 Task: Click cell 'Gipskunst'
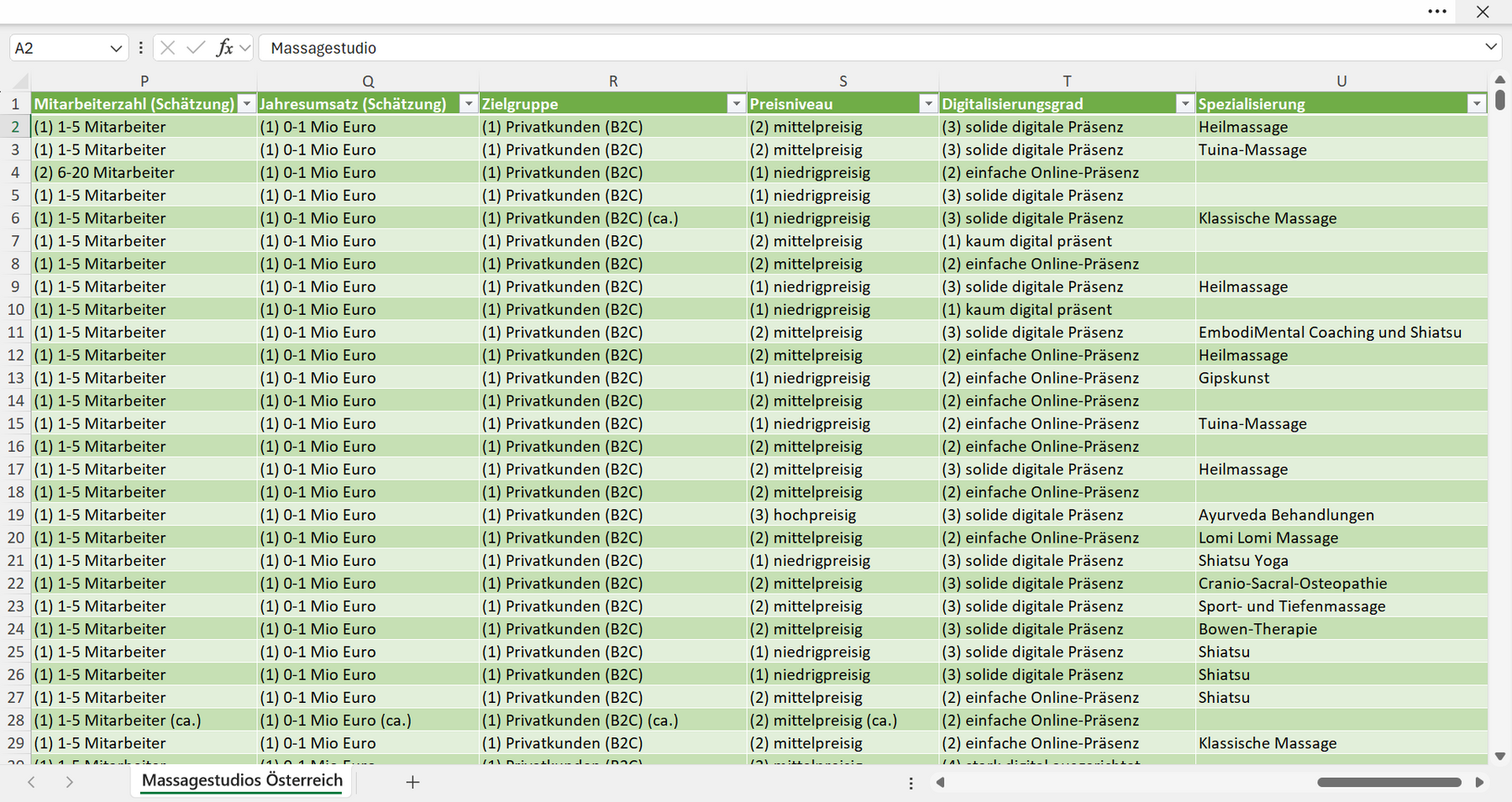click(x=1341, y=378)
